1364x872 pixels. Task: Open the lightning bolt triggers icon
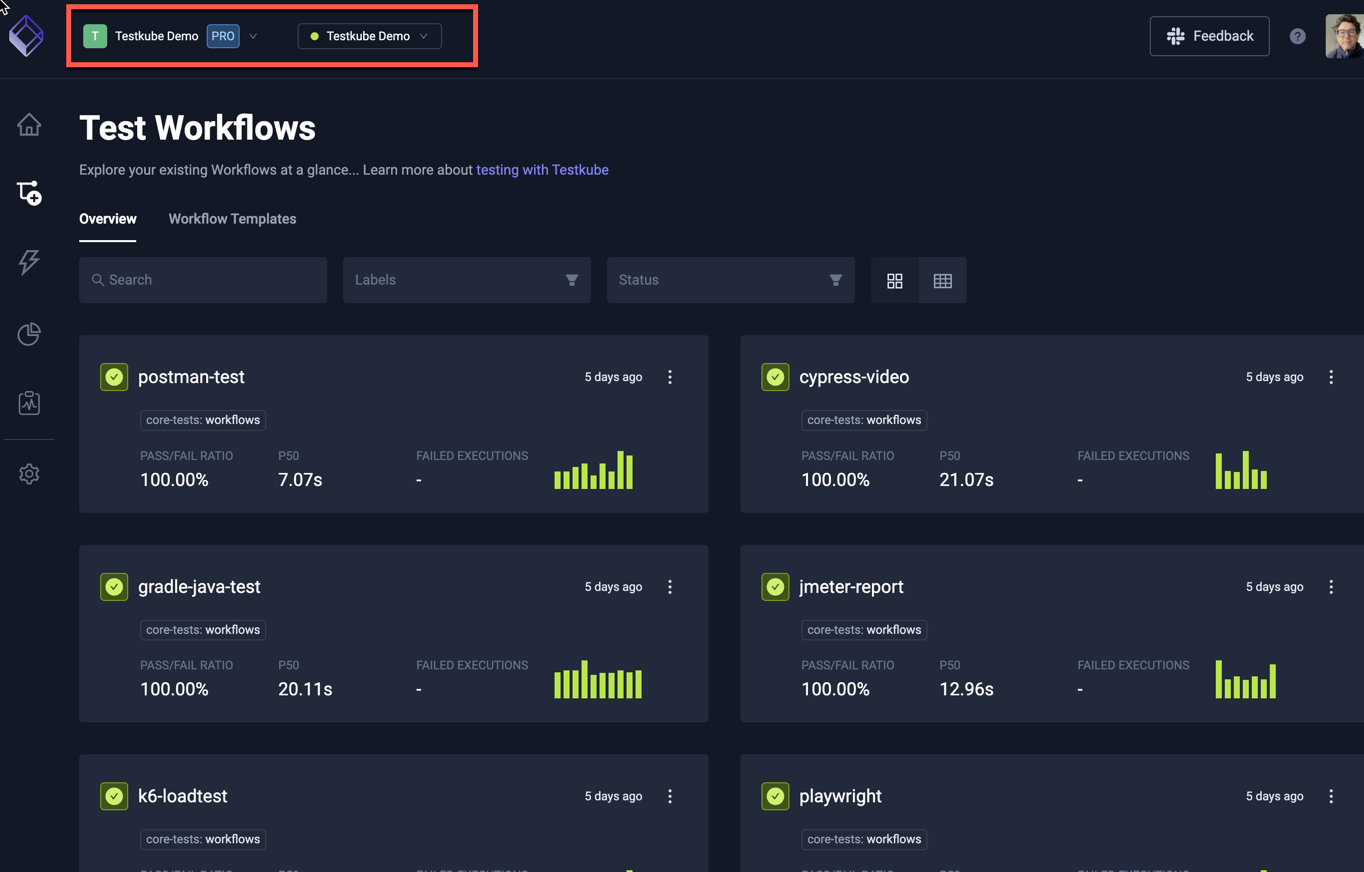coord(29,262)
